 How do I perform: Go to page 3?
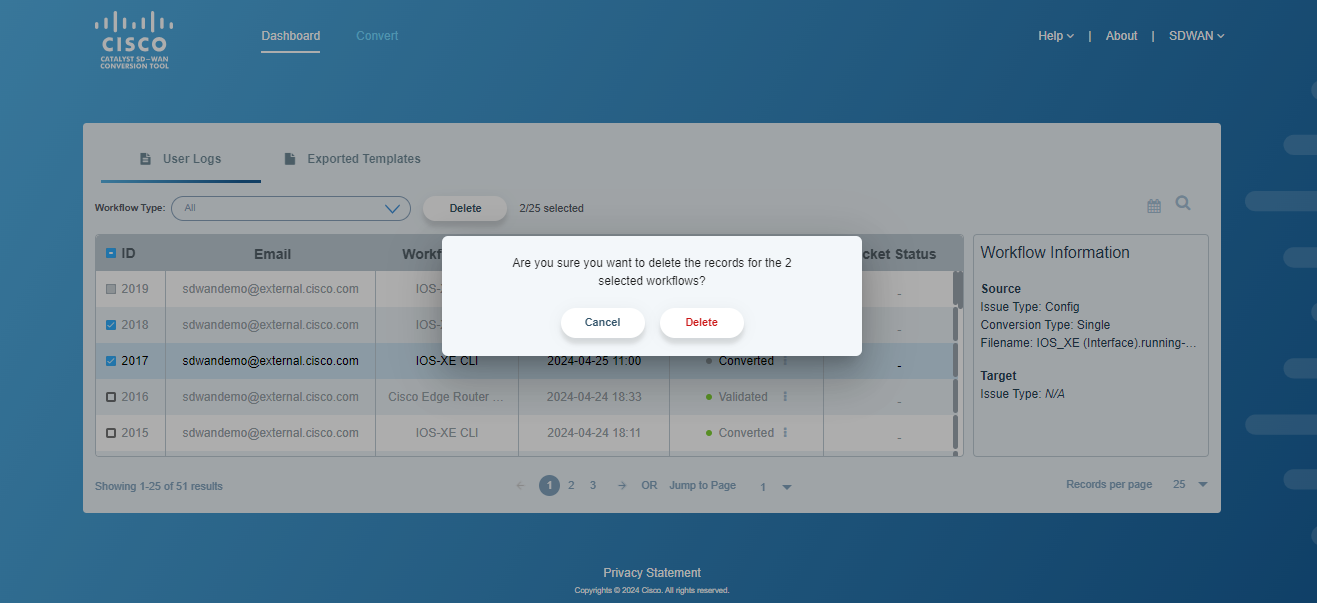(x=593, y=485)
